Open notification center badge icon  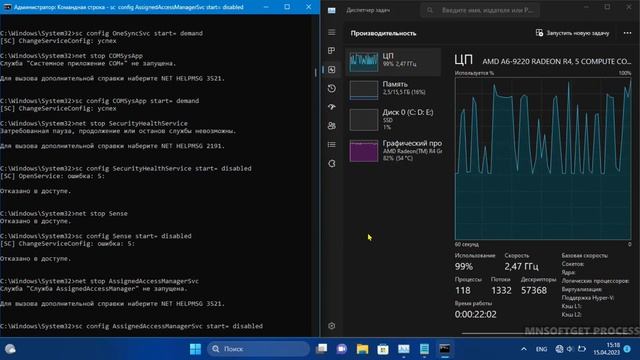click(627, 349)
